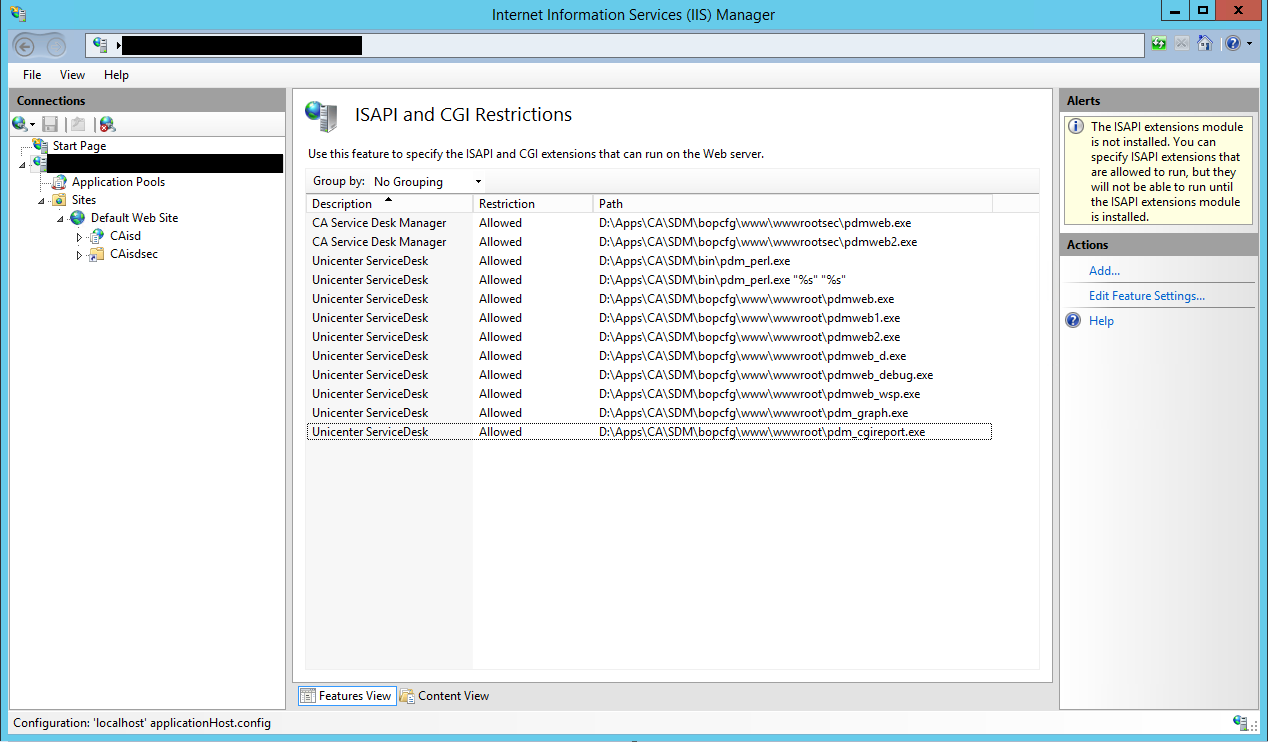
Task: Select the row with path pdmweb_d.exe
Action: [x=649, y=356]
